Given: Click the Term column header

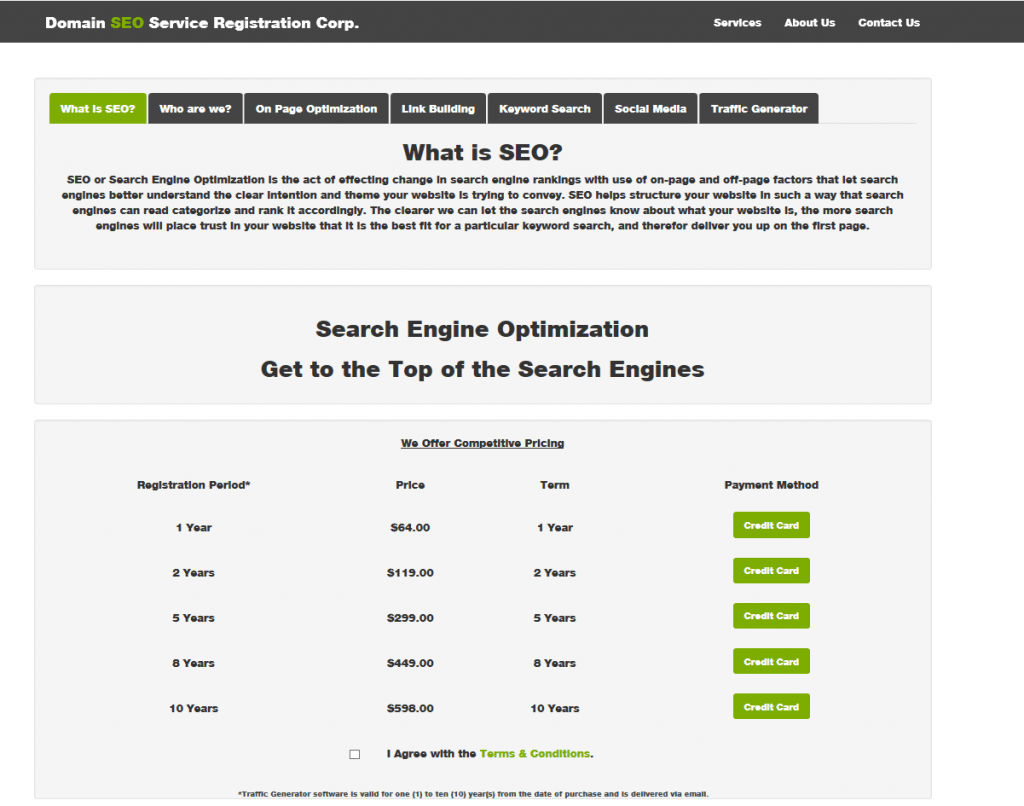Looking at the screenshot, I should tap(554, 485).
